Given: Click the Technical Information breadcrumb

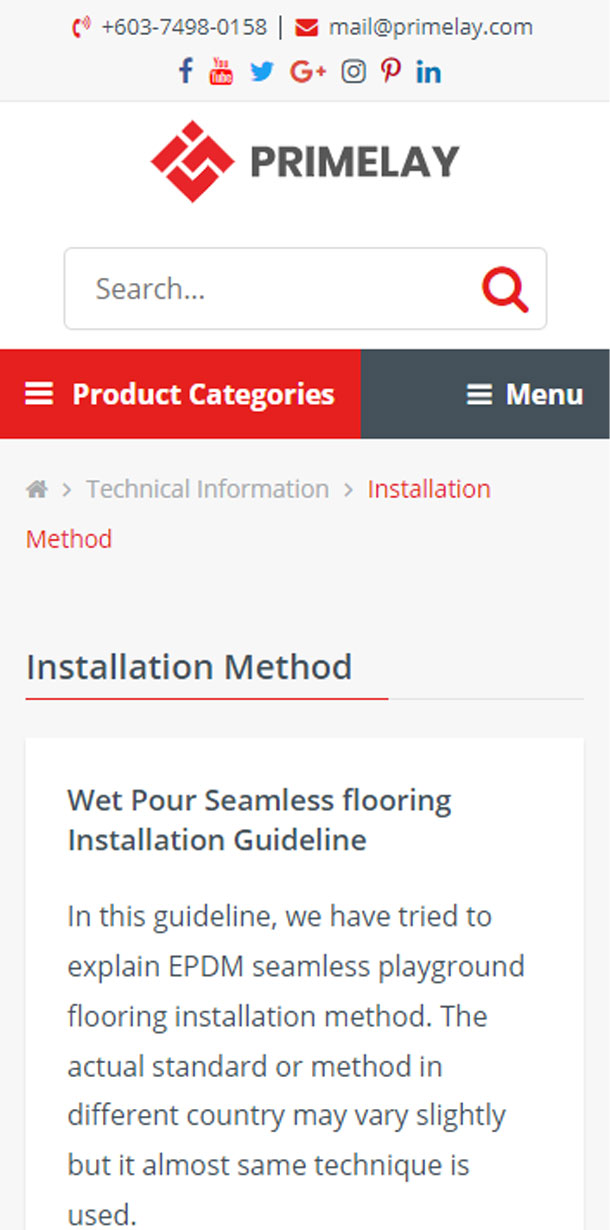Looking at the screenshot, I should tap(207, 489).
